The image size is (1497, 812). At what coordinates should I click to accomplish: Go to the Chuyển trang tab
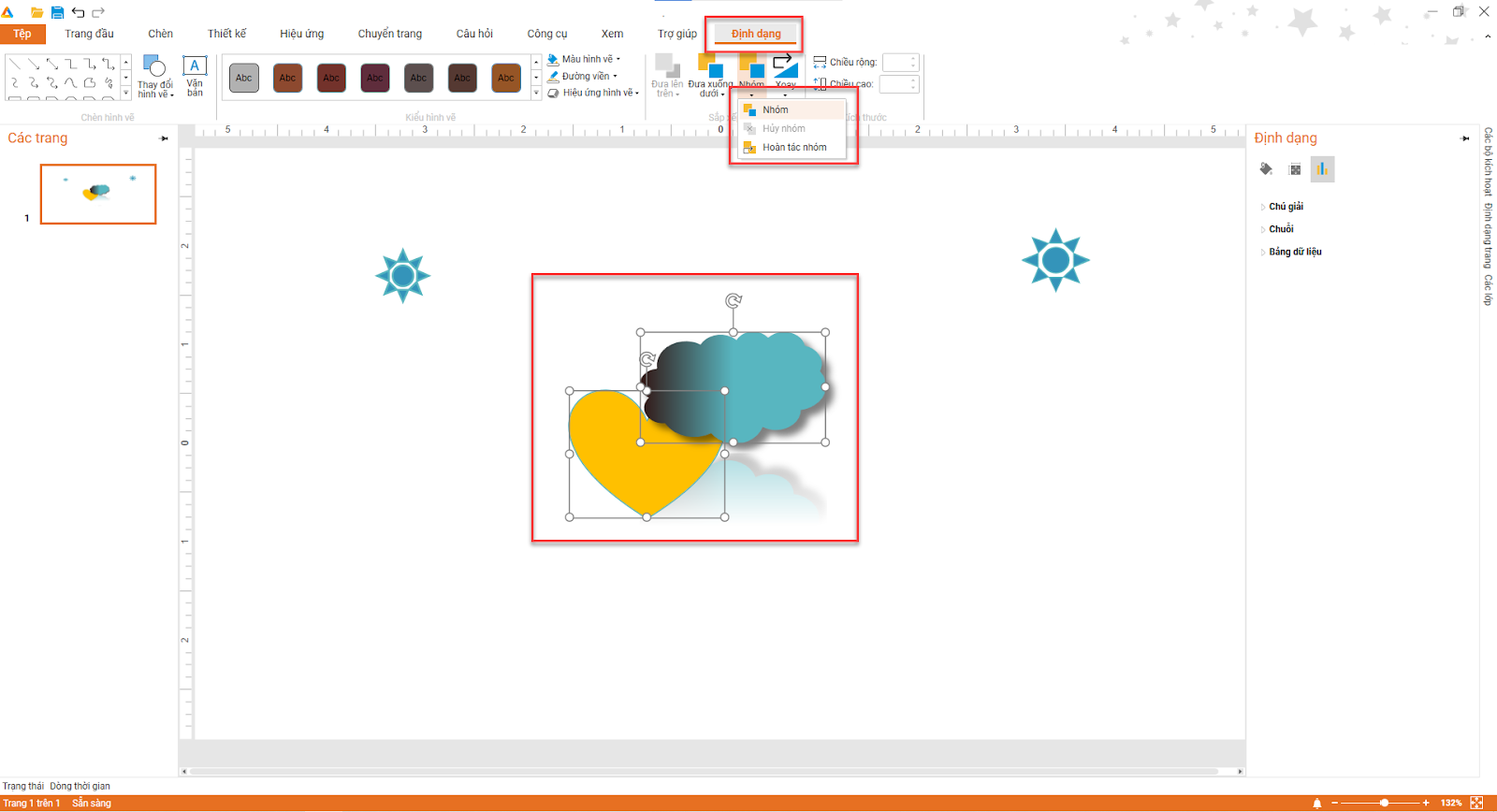coord(389,34)
